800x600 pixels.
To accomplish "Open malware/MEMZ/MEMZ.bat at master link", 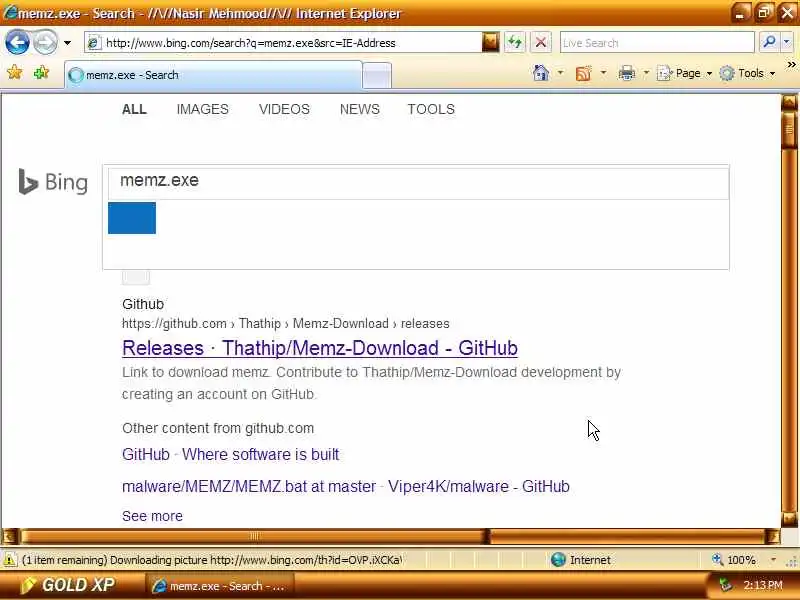I will pos(346,486).
